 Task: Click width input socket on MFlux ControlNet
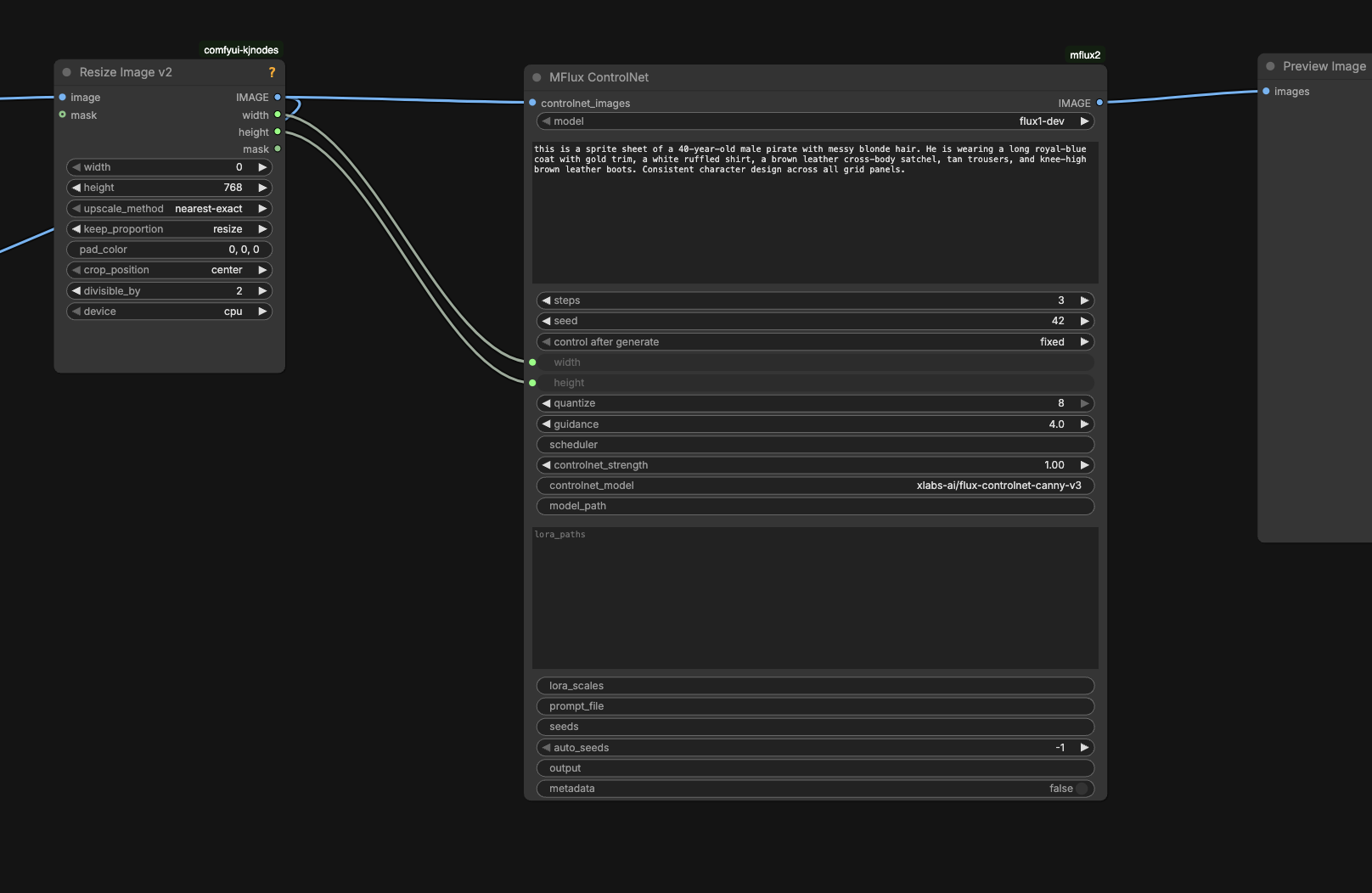tap(533, 362)
